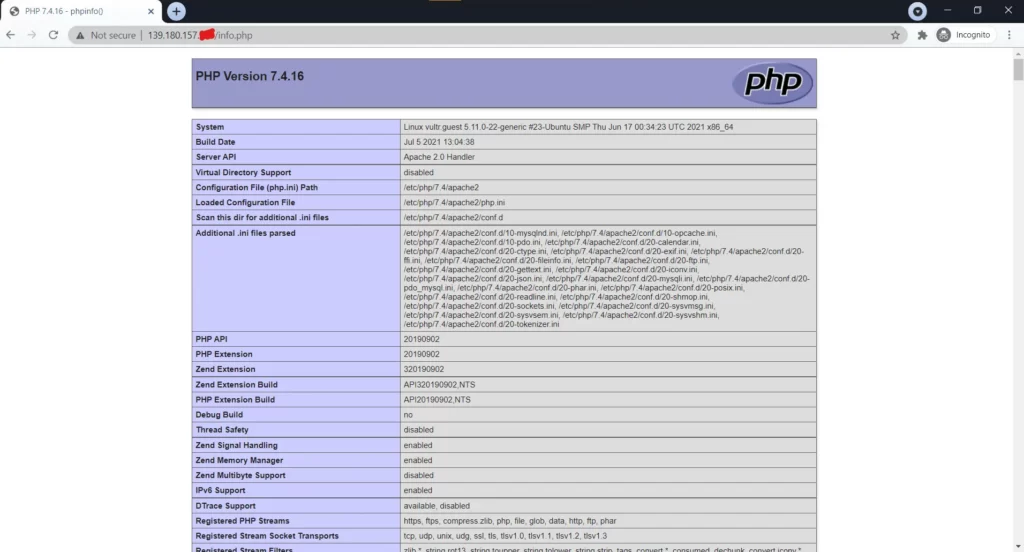Click the browser forward arrow
Image resolution: width=1024 pixels, height=552 pixels.
click(31, 35)
